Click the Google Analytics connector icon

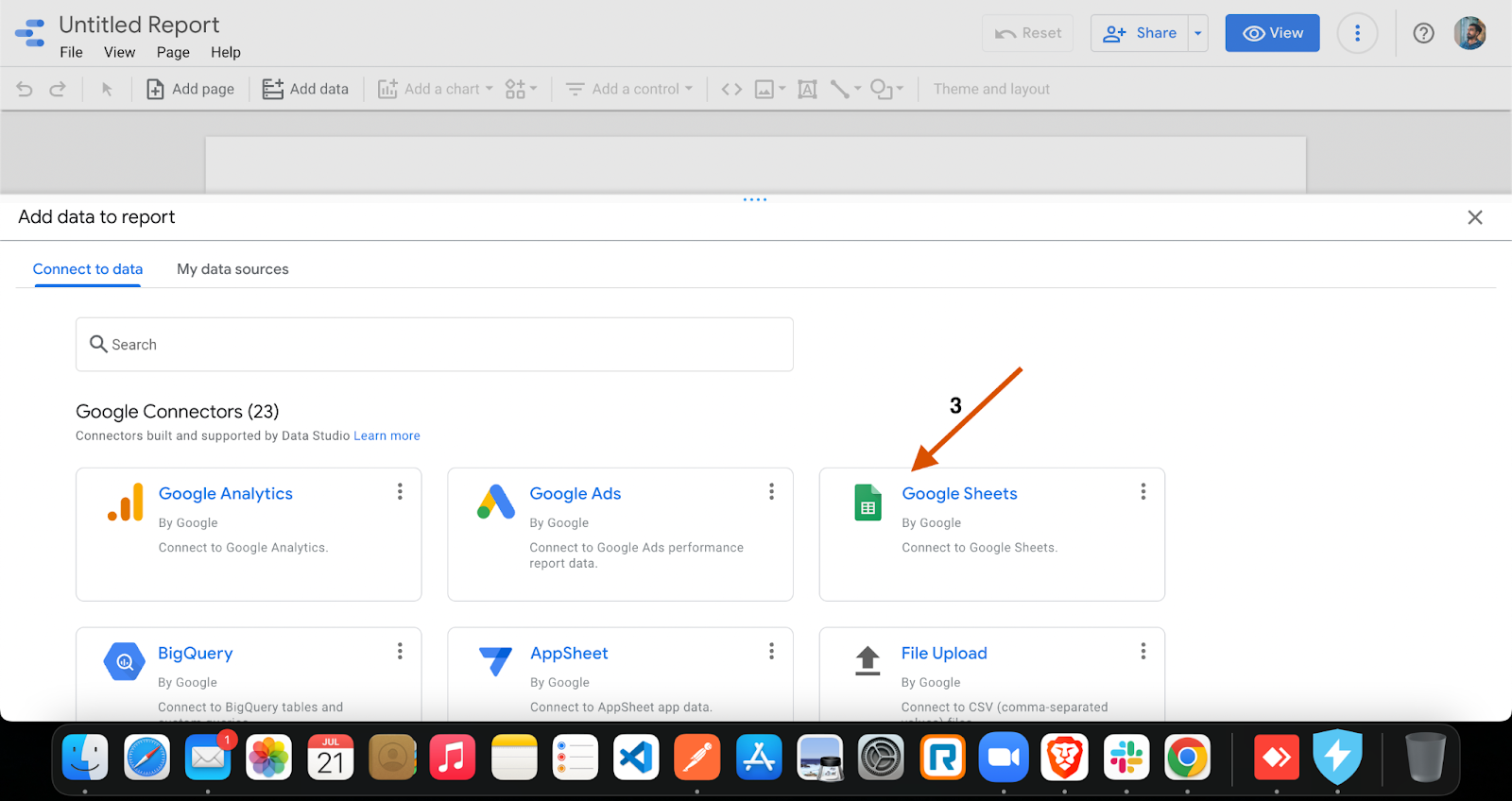[126, 503]
